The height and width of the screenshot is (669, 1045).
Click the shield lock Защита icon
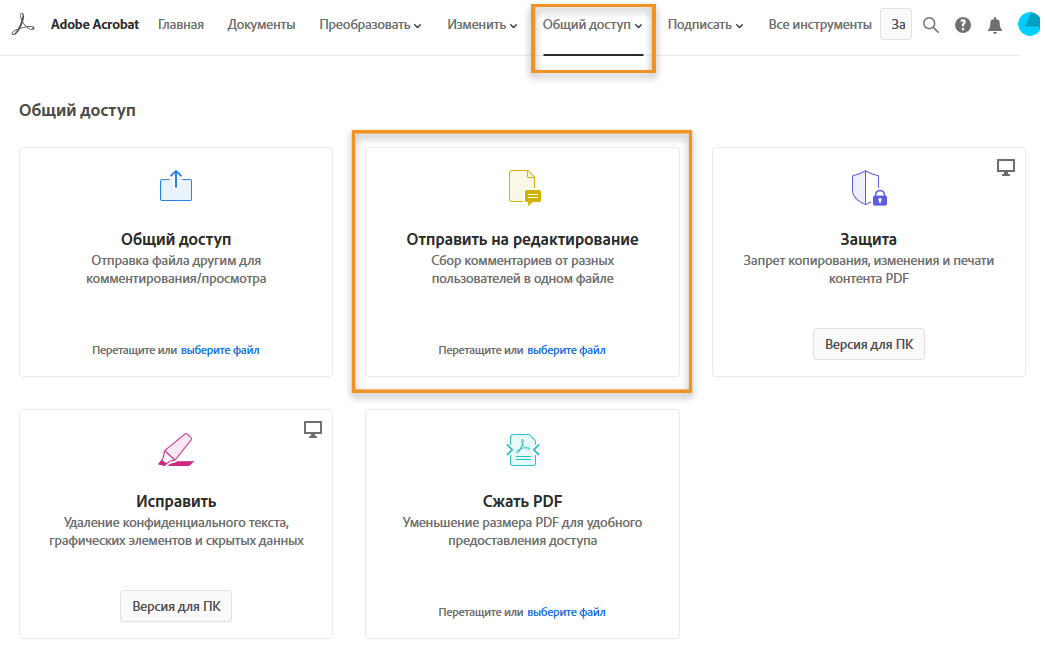pyautogui.click(x=868, y=187)
